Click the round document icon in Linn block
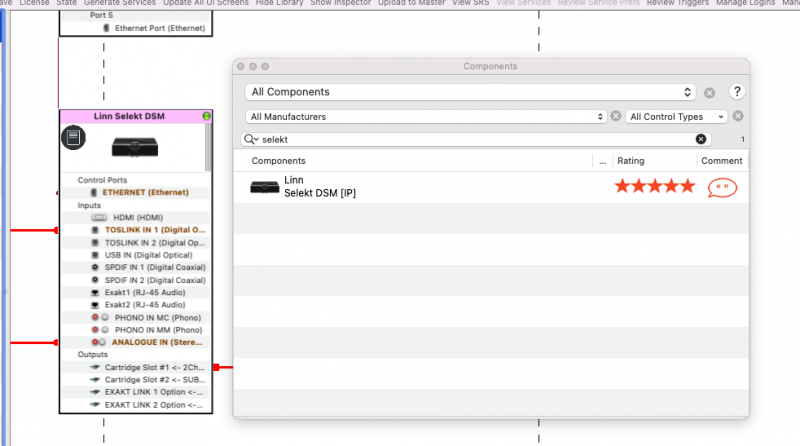This screenshot has width=800, height=446. pos(73,137)
